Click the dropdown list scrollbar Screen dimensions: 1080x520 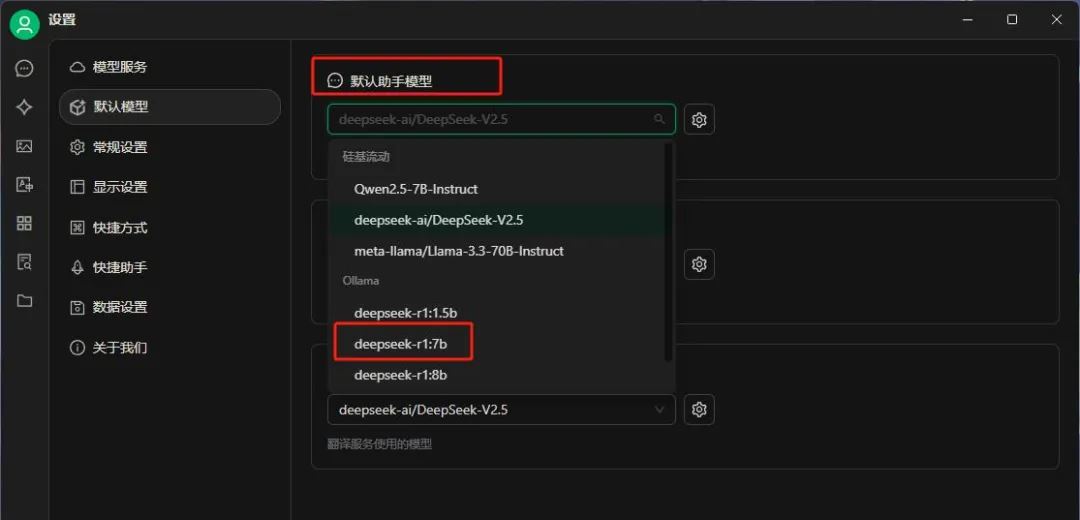coord(668,251)
